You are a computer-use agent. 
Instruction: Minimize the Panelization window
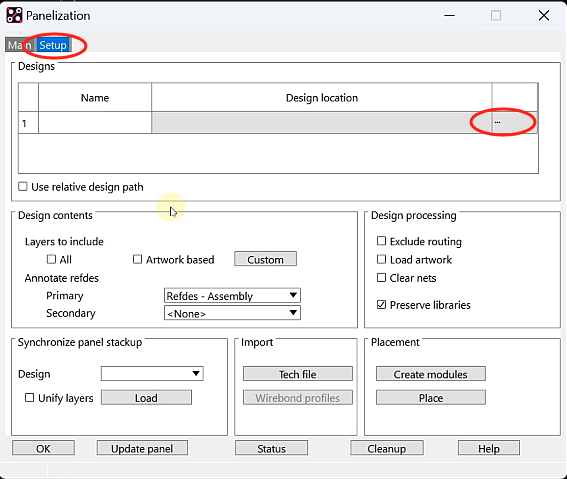[x=449, y=16]
